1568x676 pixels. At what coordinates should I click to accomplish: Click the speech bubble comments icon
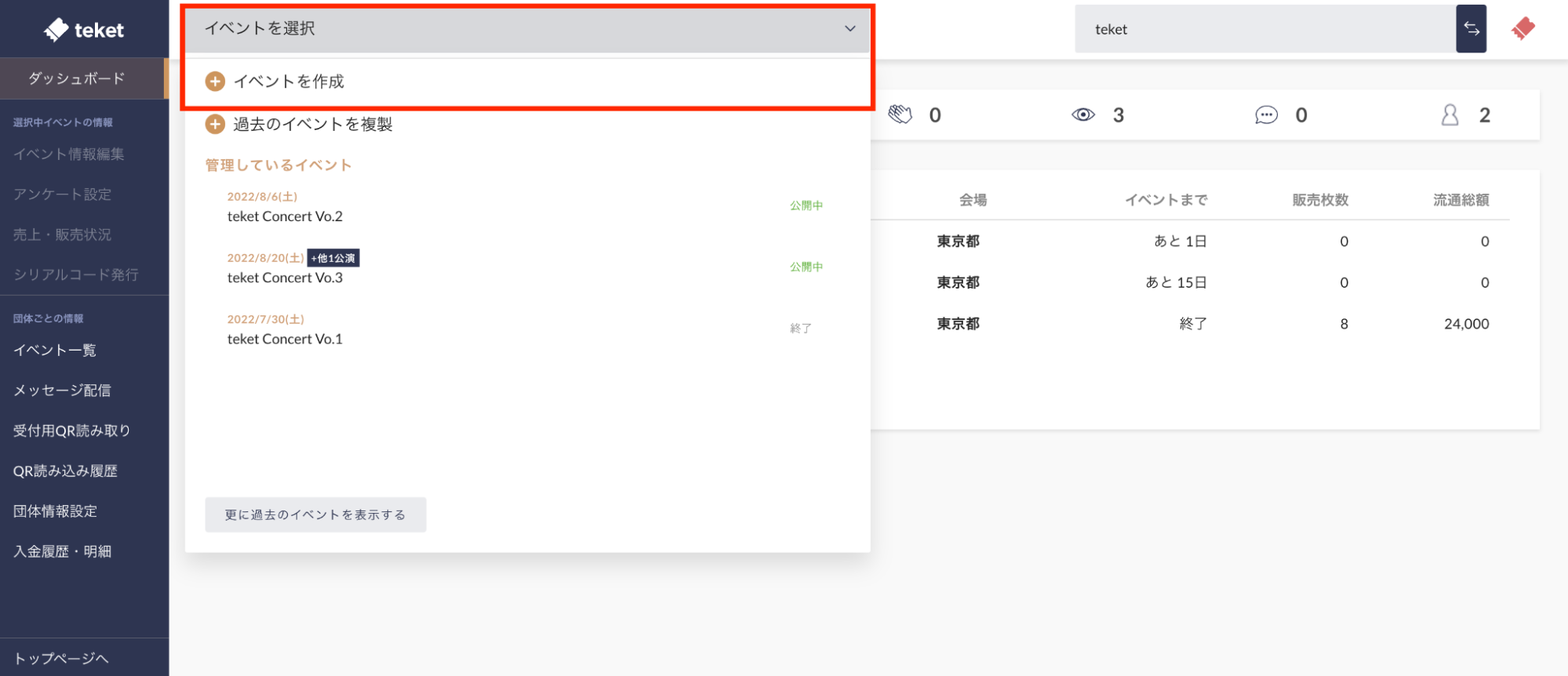(x=1266, y=115)
